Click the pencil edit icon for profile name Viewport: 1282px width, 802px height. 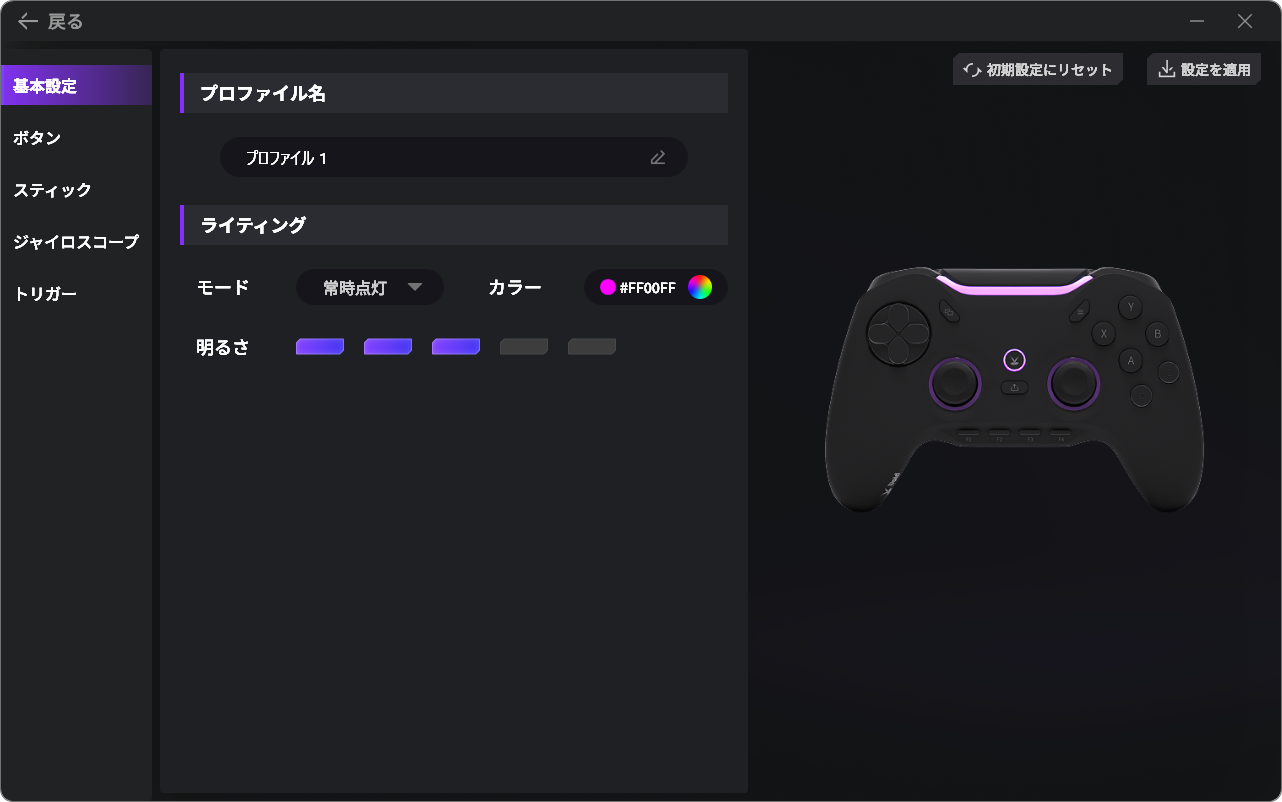pos(657,157)
